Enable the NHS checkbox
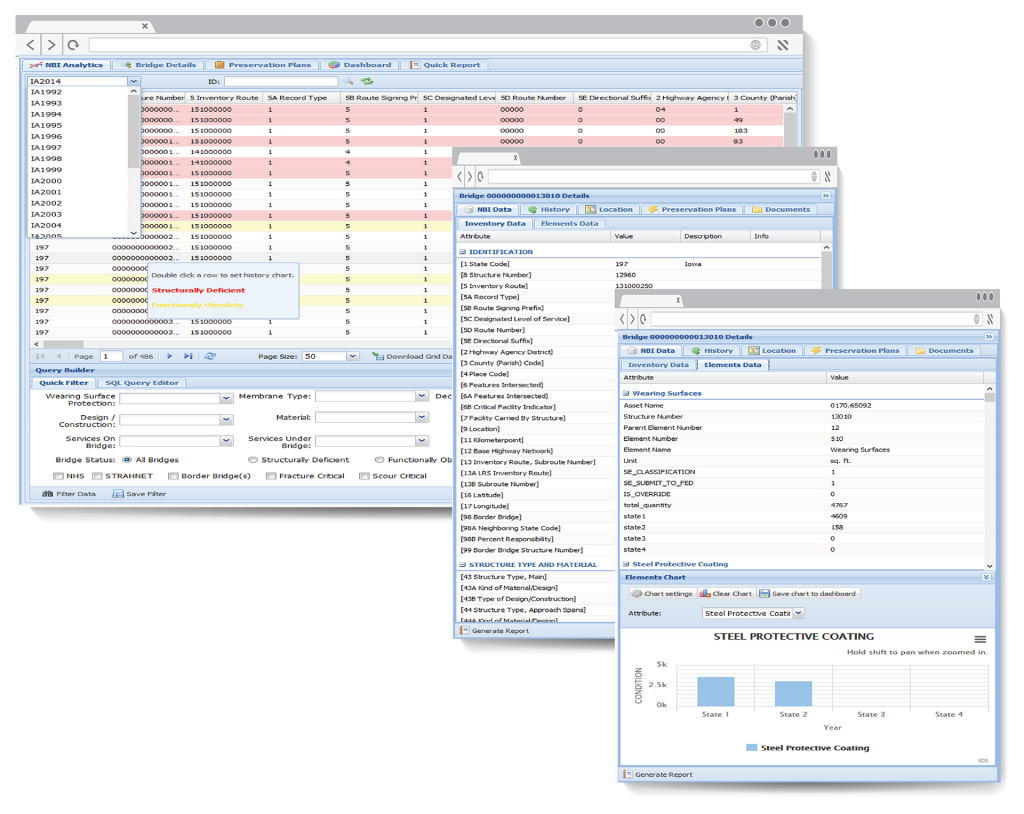The image size is (1024, 814). point(59,476)
